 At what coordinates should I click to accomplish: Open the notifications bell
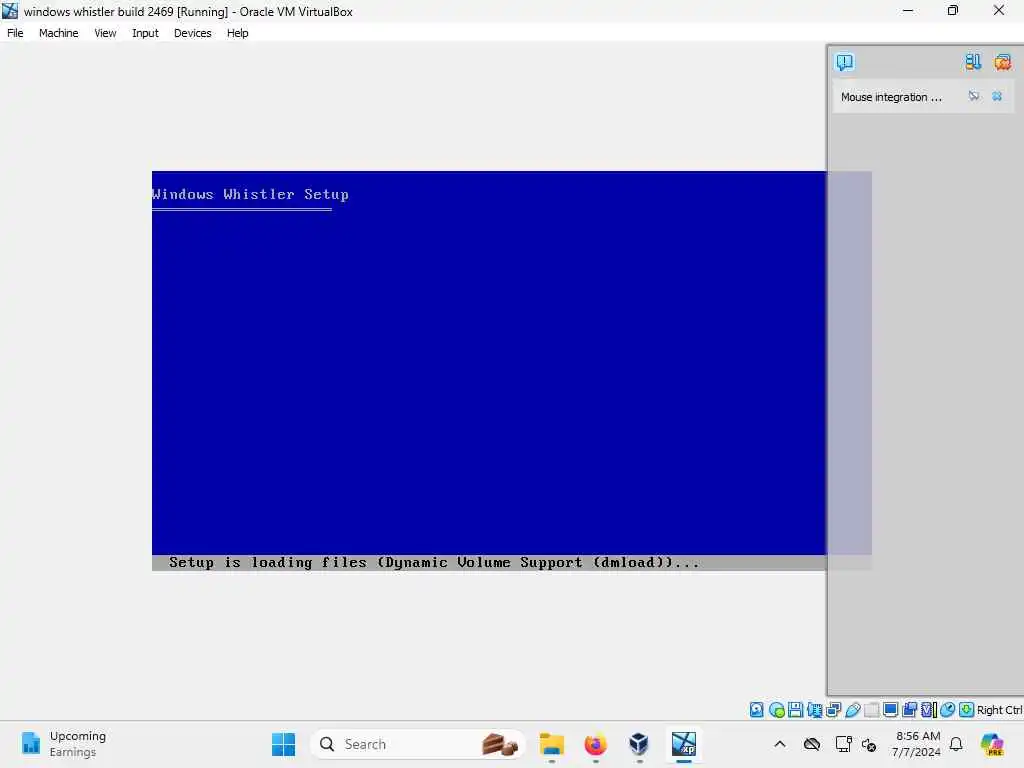(x=956, y=744)
